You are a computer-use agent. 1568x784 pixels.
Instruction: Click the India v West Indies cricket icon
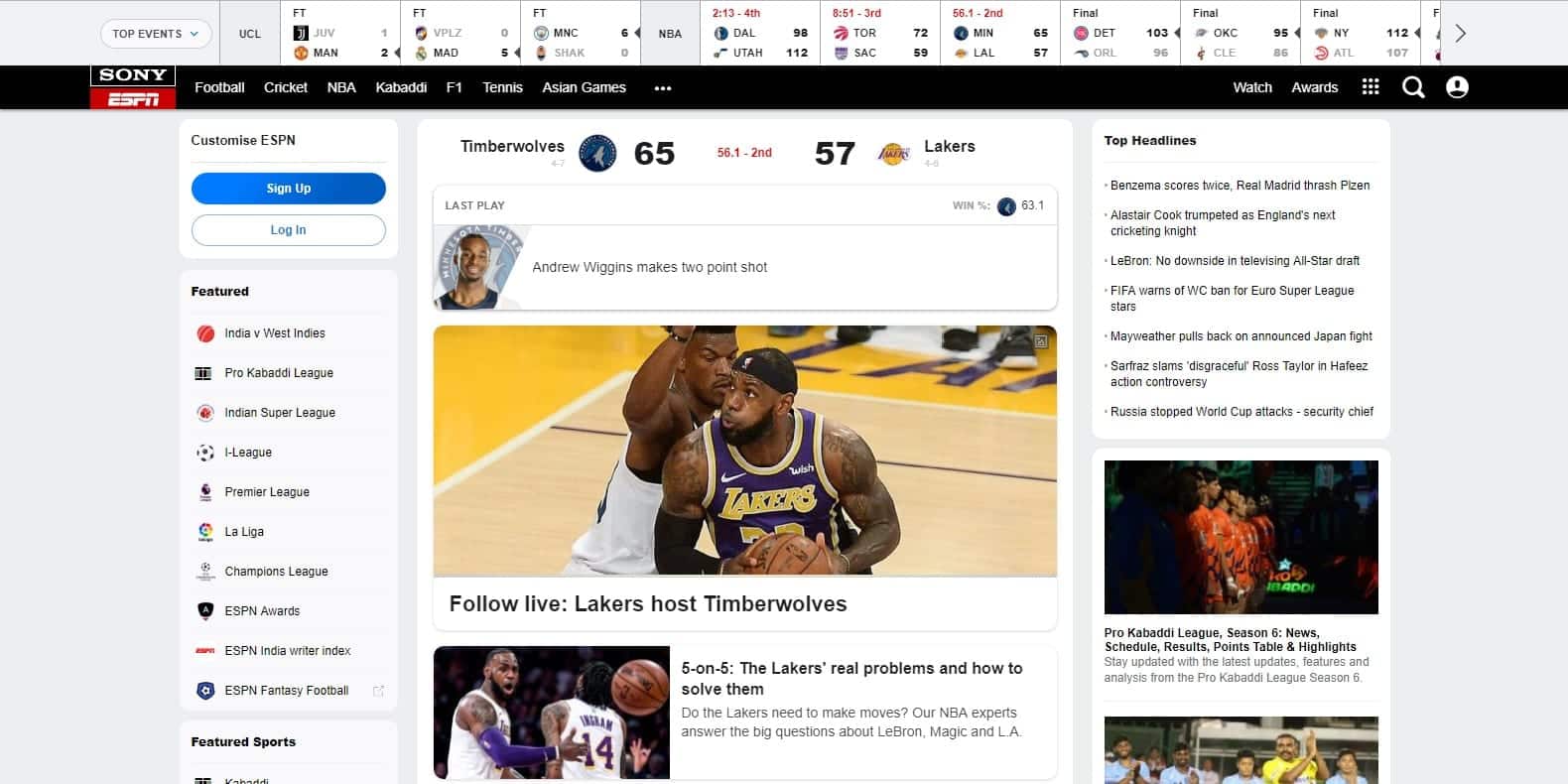click(x=205, y=333)
